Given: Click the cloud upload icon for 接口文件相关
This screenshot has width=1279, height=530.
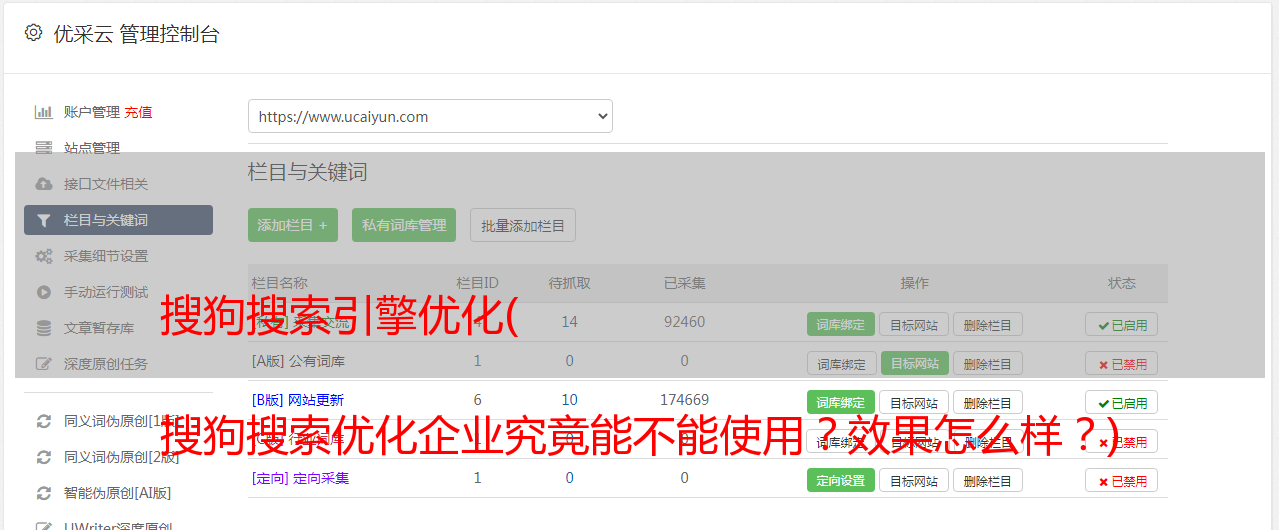Looking at the screenshot, I should [43, 184].
